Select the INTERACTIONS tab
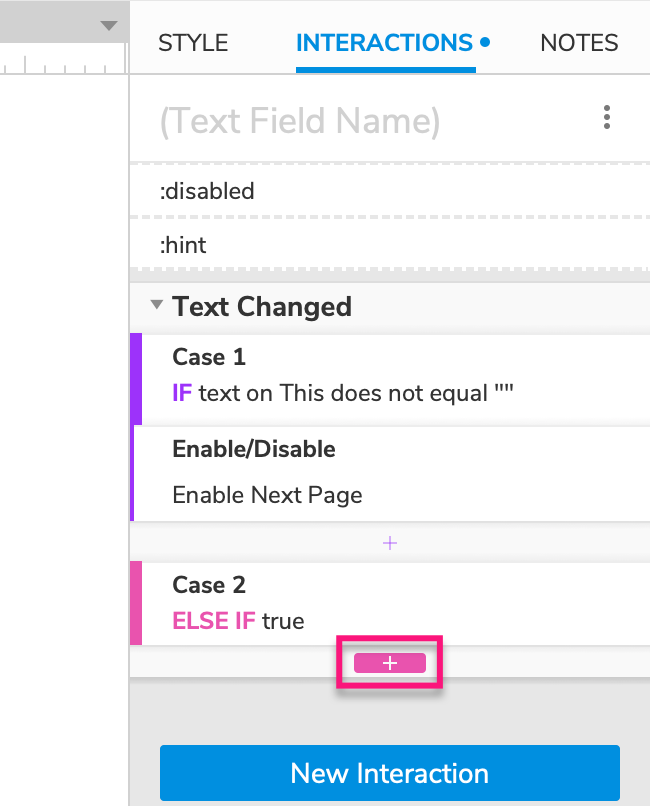650x806 pixels. coord(385,43)
